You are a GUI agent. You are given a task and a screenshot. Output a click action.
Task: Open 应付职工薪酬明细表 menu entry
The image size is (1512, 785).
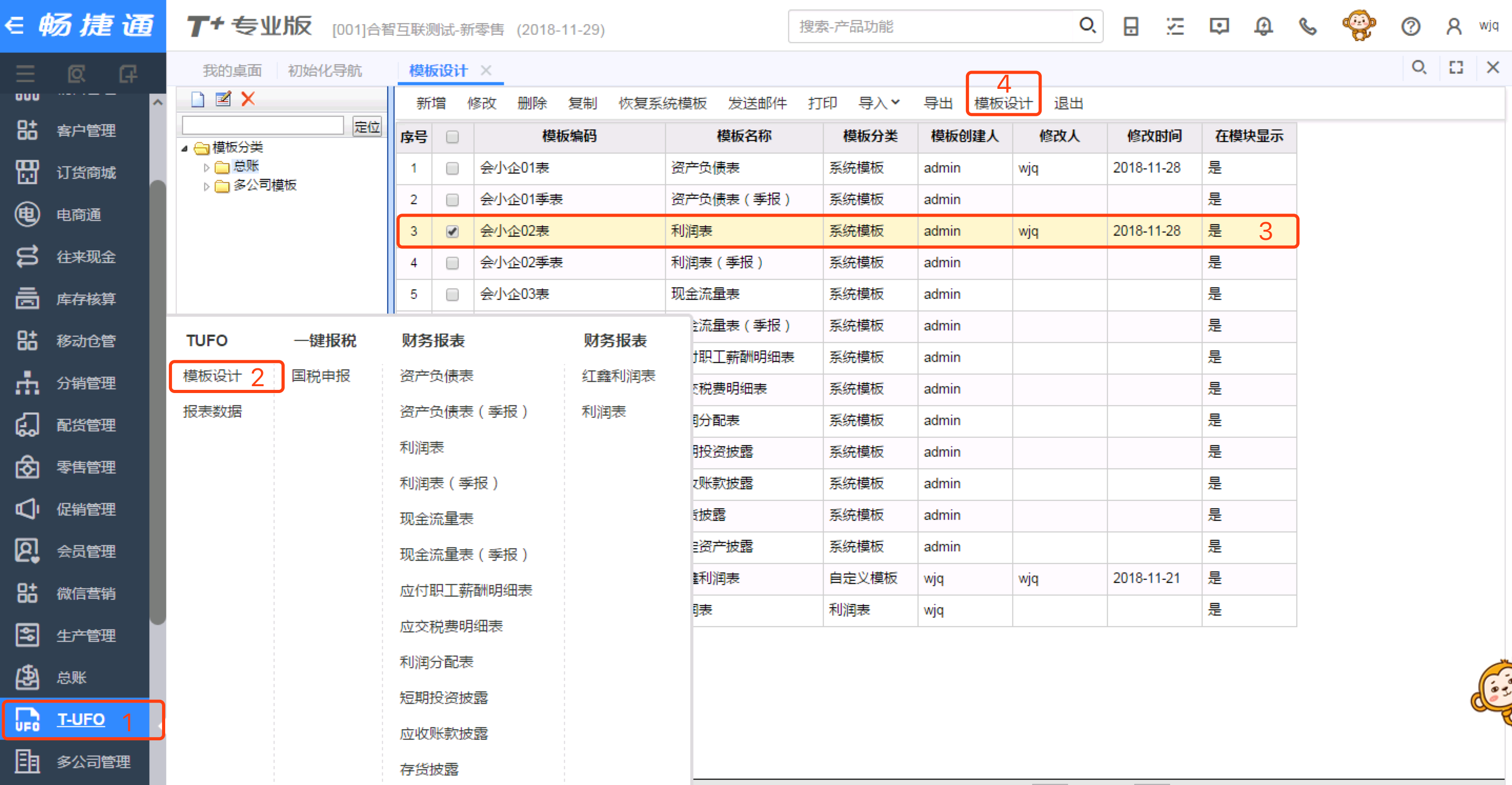click(466, 591)
